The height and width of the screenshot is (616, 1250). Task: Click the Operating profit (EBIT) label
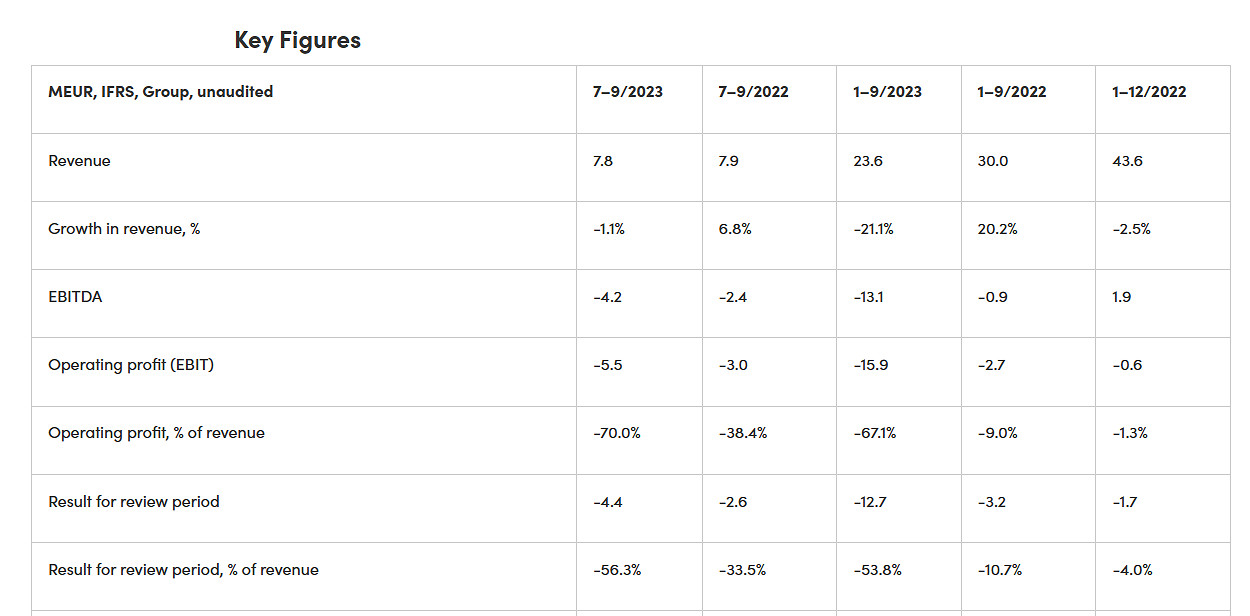pos(131,365)
